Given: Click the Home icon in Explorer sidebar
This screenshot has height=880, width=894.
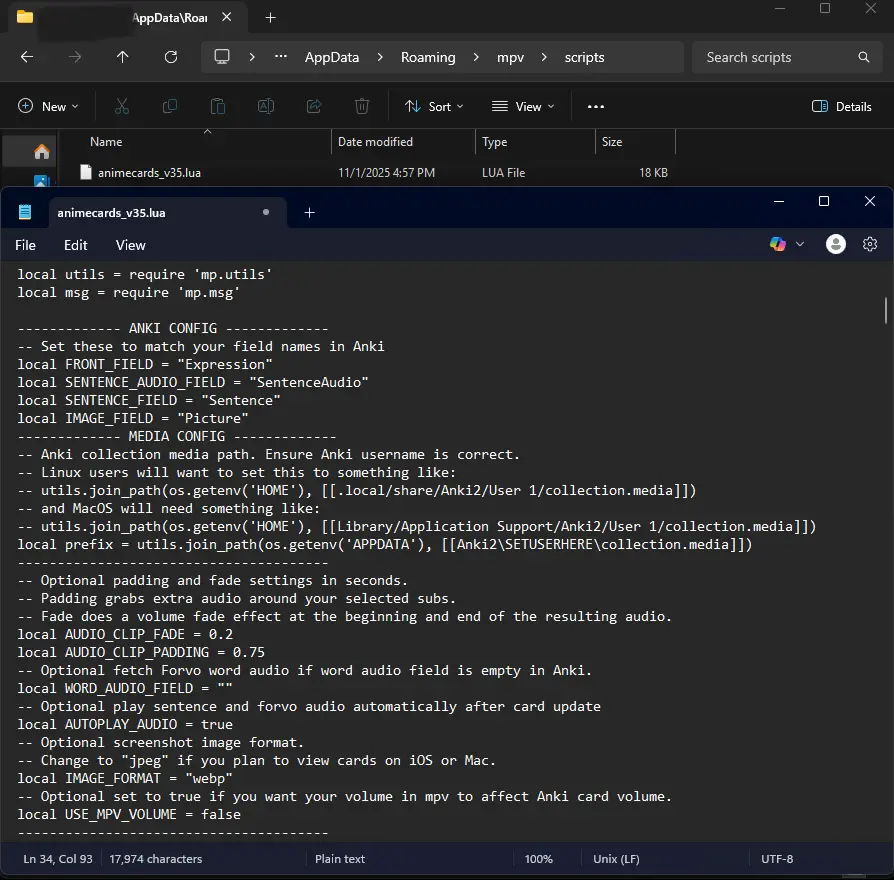Looking at the screenshot, I should [x=42, y=152].
